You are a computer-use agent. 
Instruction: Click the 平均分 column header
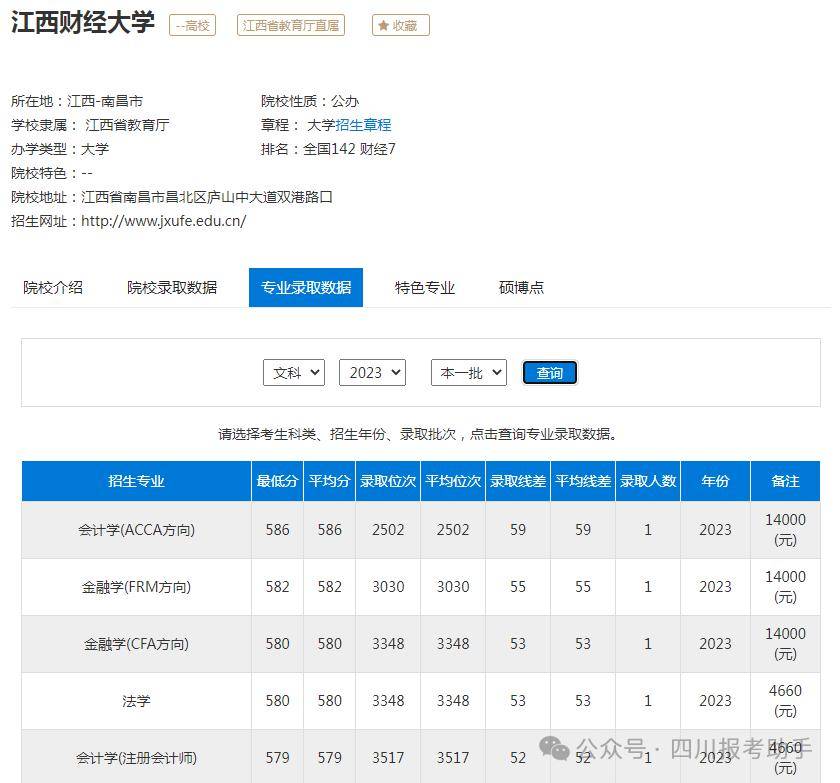coord(329,481)
